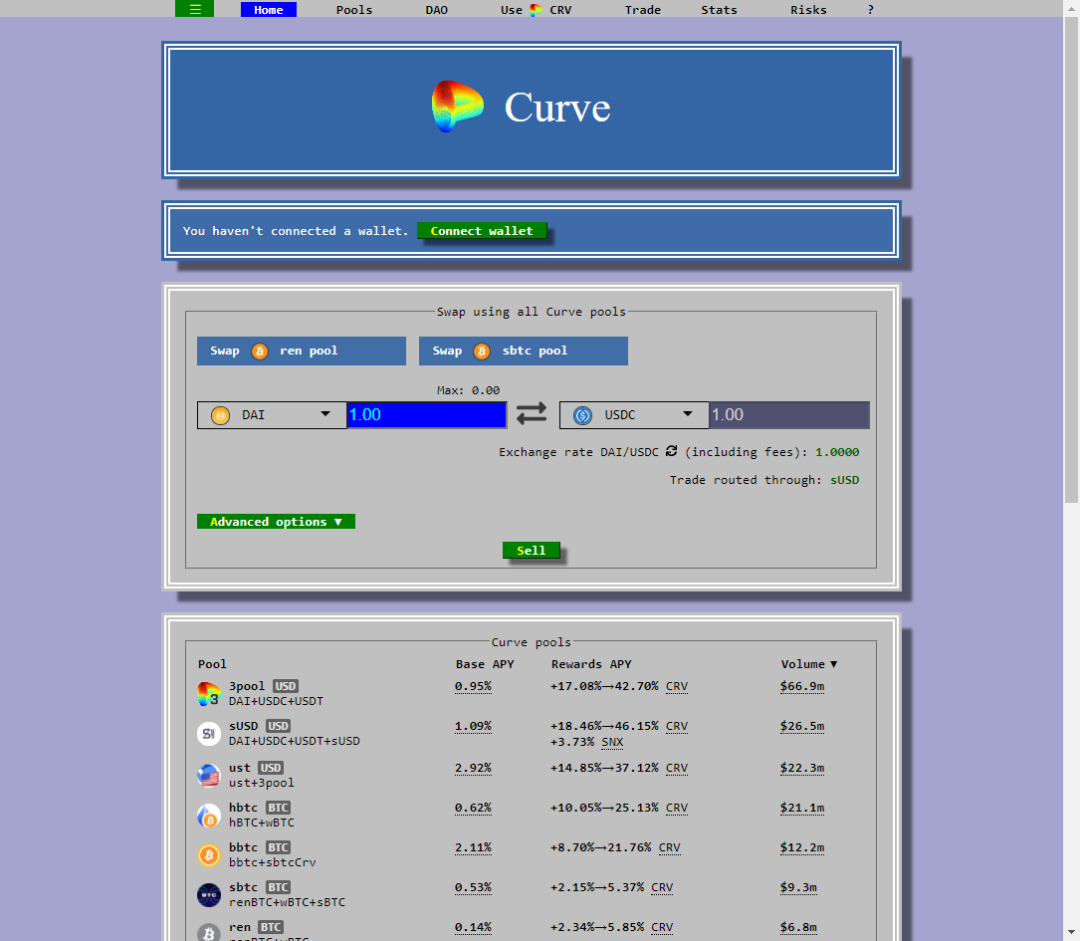Click the Max: 0.00 link
The width and height of the screenshot is (1080, 941).
[x=468, y=390]
